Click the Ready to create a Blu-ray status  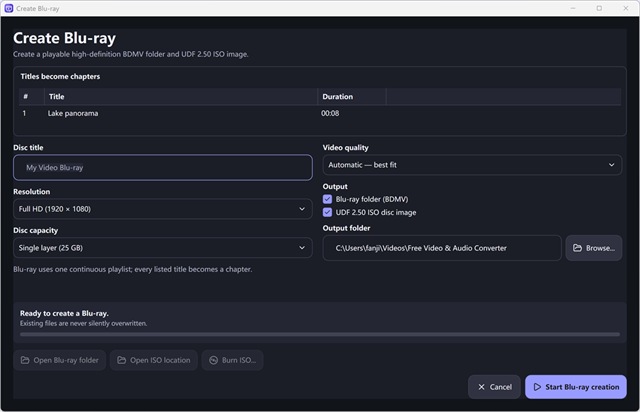pyautogui.click(x=64, y=314)
